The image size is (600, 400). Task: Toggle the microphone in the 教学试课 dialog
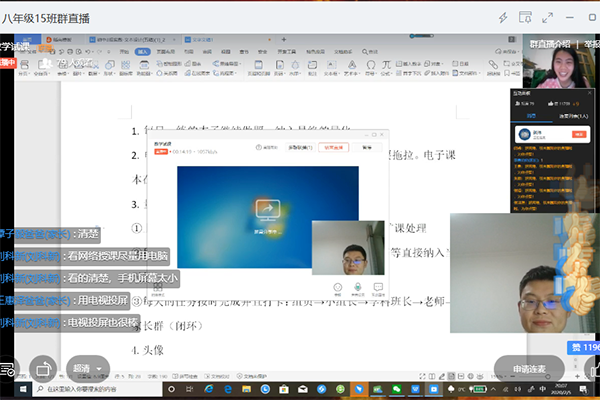tap(358, 288)
